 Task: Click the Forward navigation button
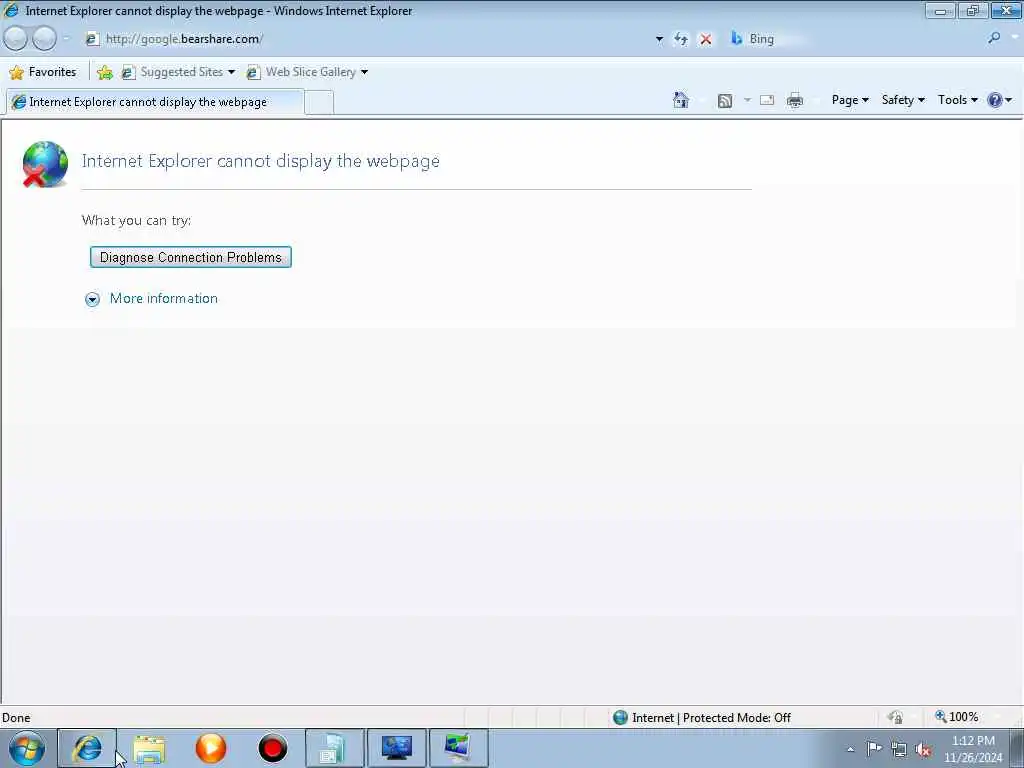(x=44, y=39)
